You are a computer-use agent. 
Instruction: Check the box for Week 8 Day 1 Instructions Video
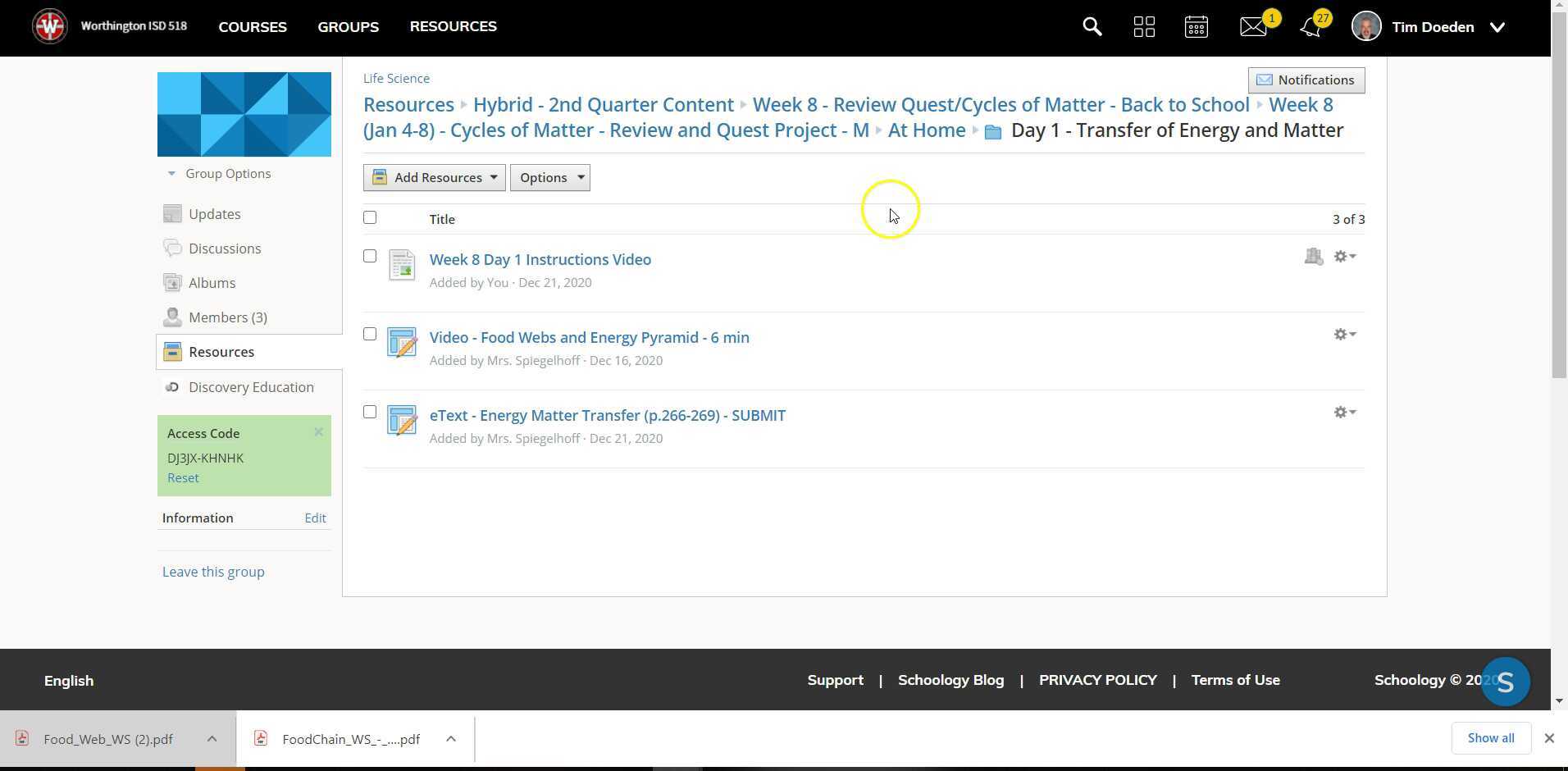pyautogui.click(x=370, y=257)
